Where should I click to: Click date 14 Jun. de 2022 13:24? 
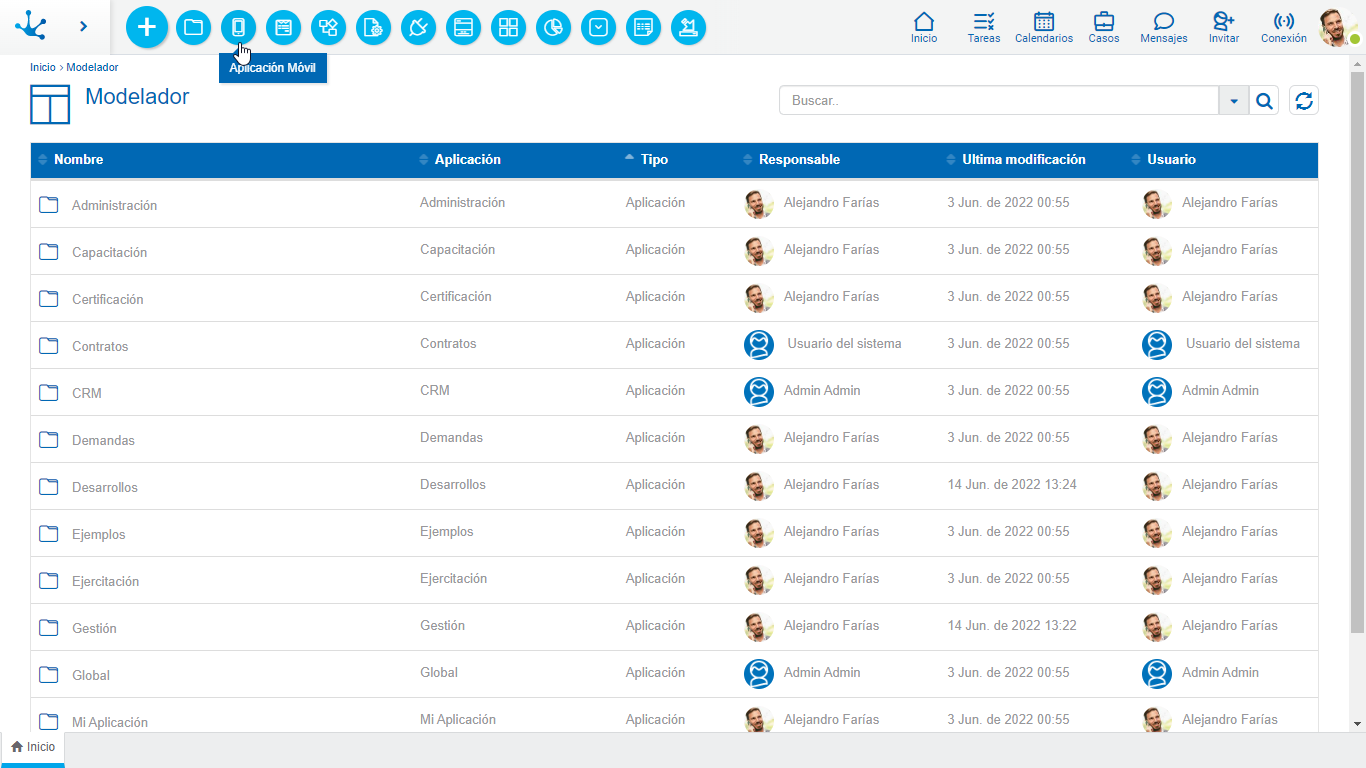coord(1012,484)
